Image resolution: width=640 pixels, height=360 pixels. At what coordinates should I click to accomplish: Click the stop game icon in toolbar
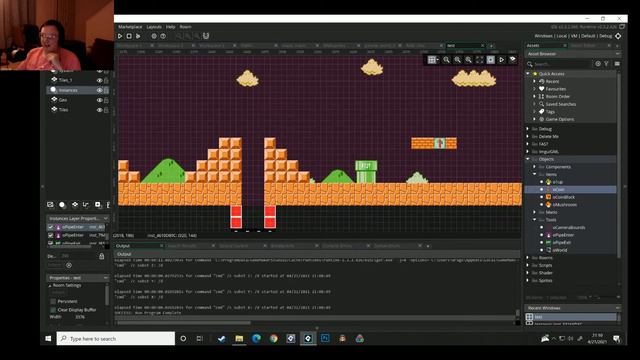tap(129, 36)
